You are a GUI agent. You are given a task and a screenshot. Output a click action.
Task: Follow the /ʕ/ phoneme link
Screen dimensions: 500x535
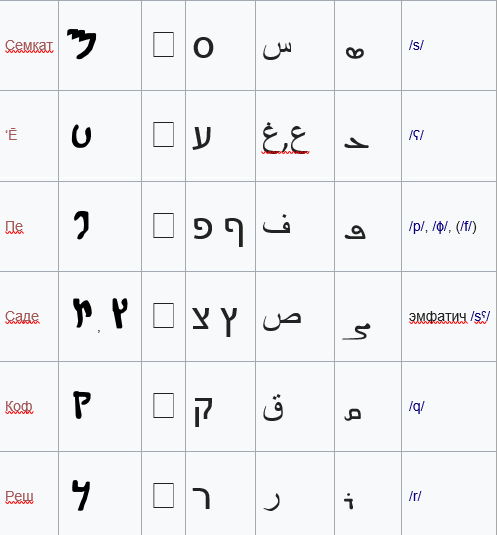pyautogui.click(x=416, y=135)
